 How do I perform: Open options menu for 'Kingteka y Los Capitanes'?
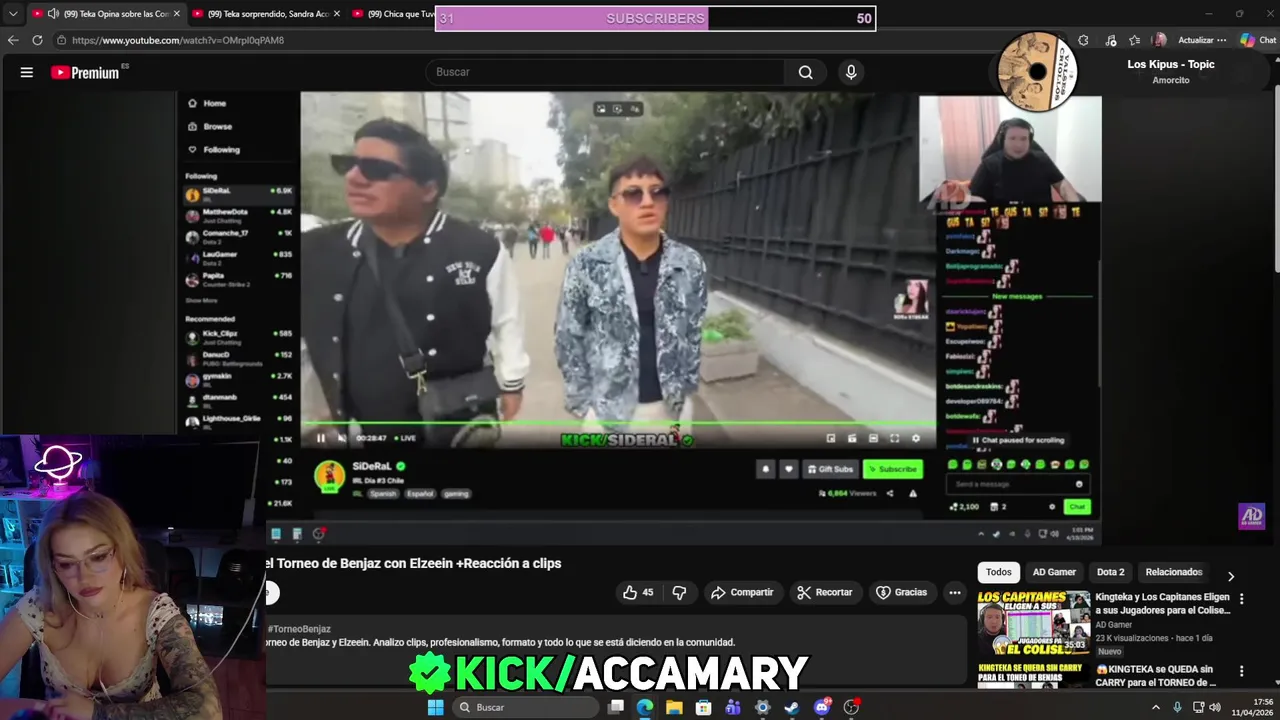pyautogui.click(x=1242, y=599)
